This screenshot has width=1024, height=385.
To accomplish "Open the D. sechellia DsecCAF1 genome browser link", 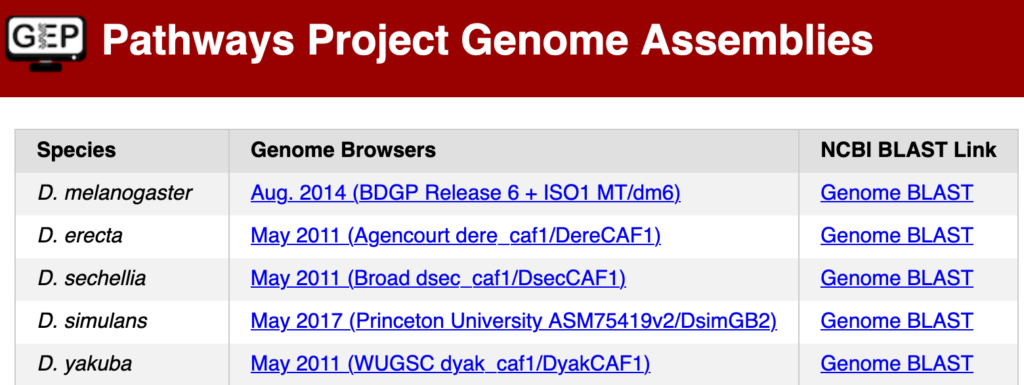I will 438,278.
